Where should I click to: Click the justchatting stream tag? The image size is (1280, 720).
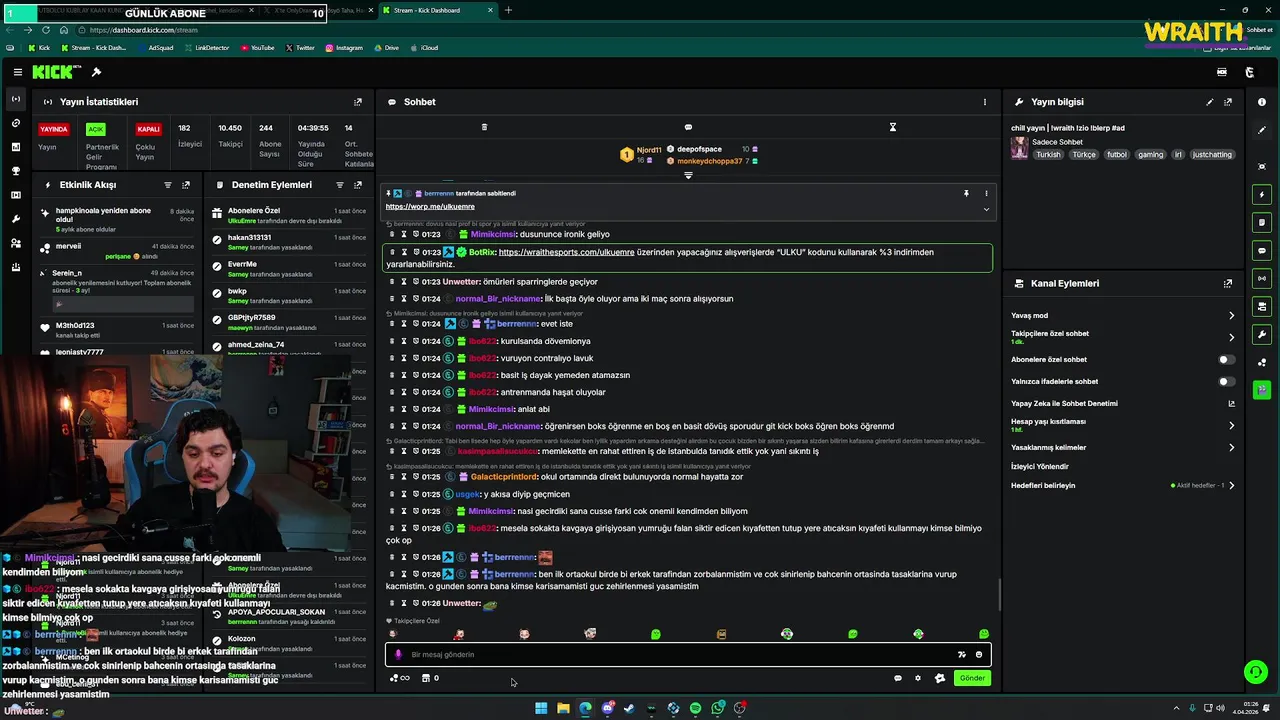(1212, 155)
